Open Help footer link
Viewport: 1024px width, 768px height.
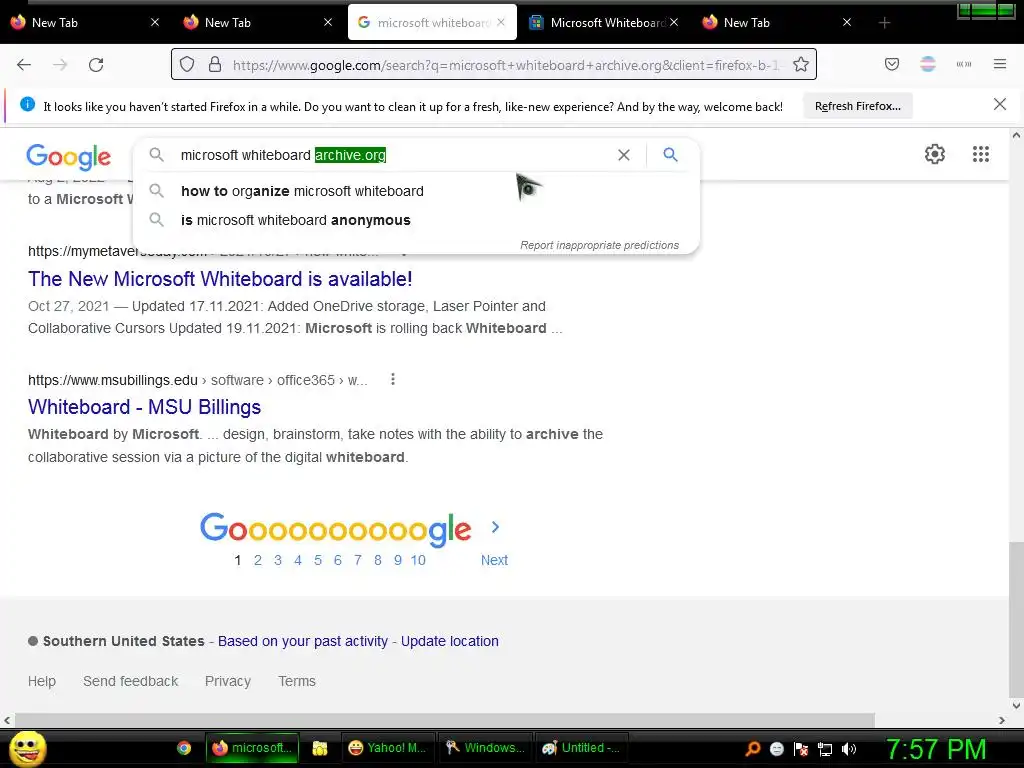pyautogui.click(x=42, y=681)
